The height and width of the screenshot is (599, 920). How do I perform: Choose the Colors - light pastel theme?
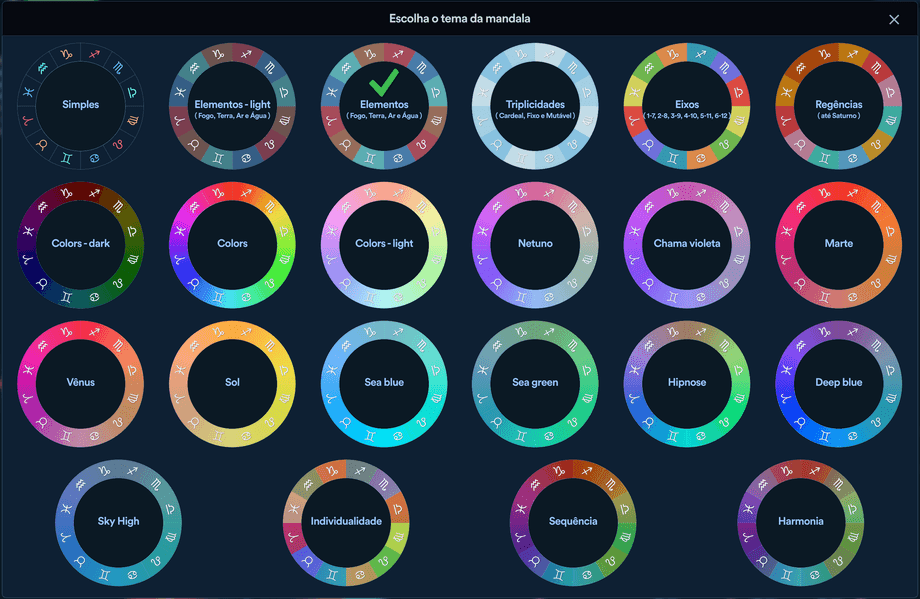click(384, 245)
